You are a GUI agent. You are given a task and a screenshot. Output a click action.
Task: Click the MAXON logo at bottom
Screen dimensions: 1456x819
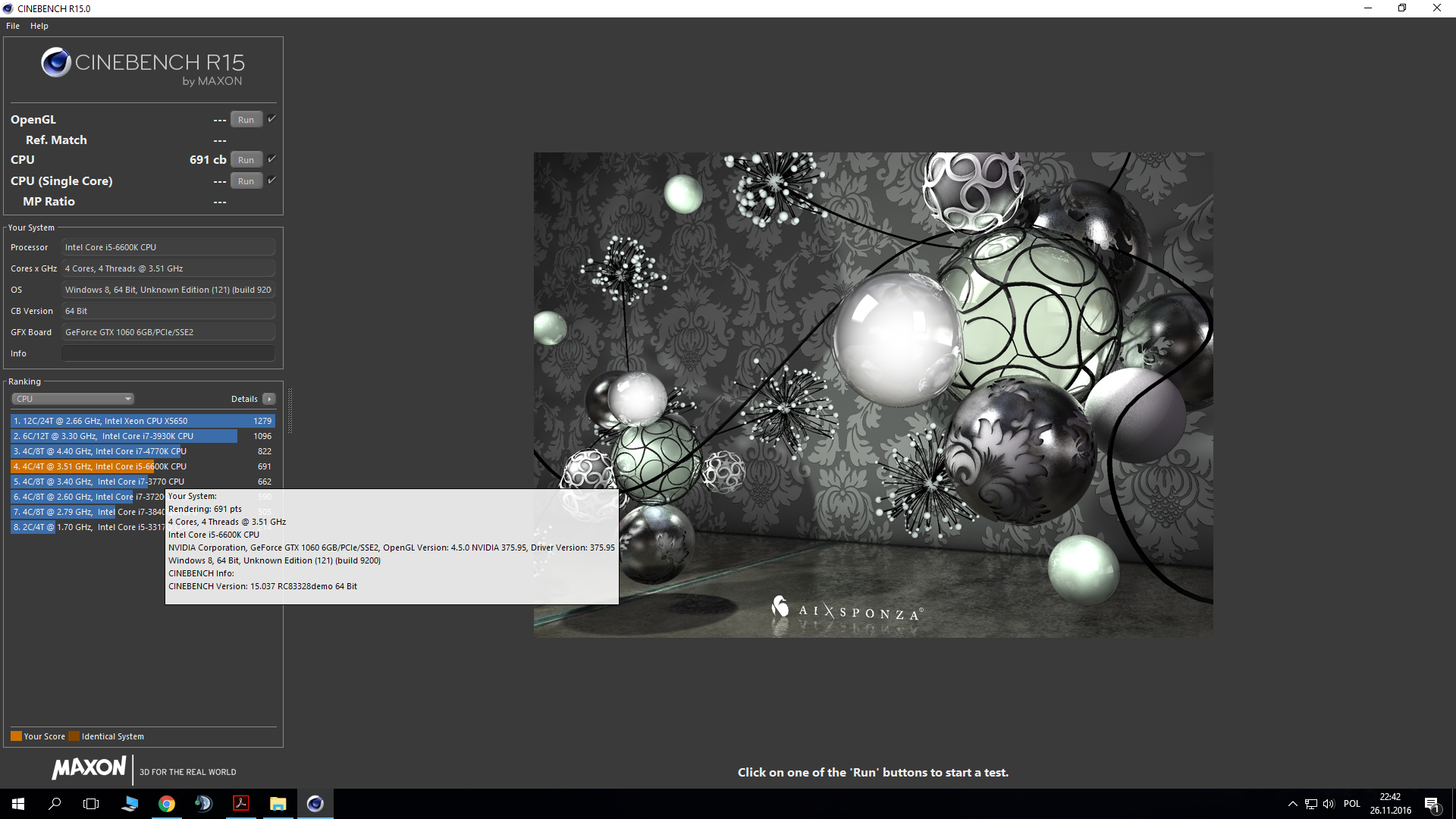pyautogui.click(x=89, y=767)
